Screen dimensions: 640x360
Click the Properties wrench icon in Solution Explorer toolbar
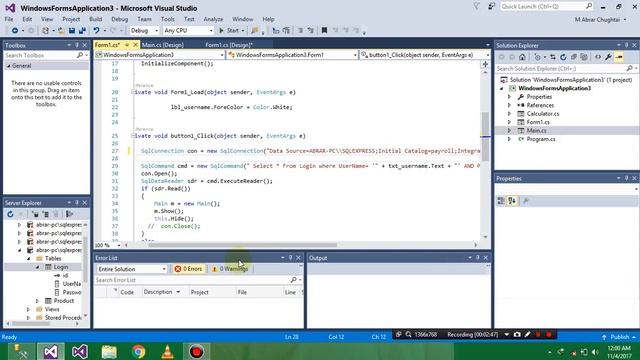coord(609,57)
